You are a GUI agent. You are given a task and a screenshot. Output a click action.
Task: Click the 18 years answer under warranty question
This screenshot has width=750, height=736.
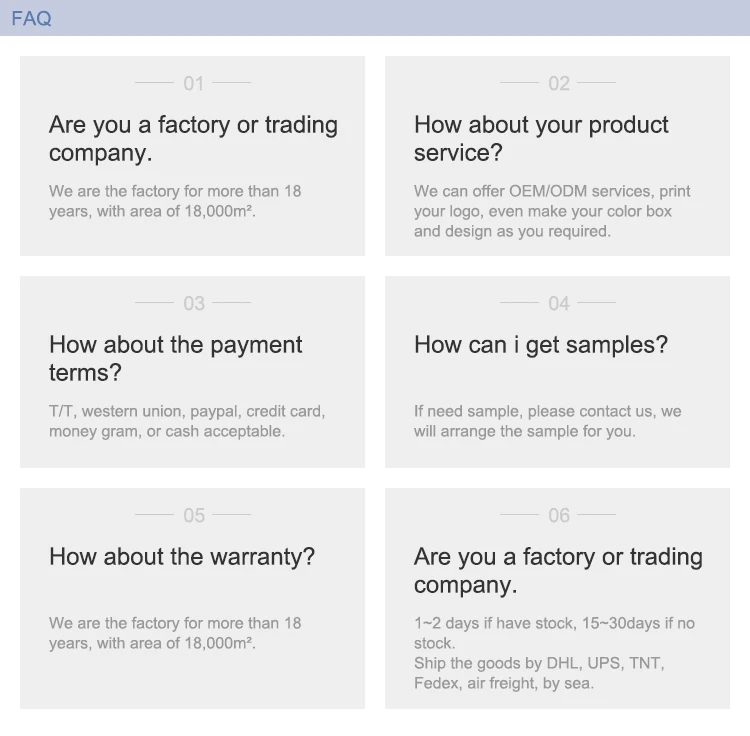pyautogui.click(x=175, y=633)
